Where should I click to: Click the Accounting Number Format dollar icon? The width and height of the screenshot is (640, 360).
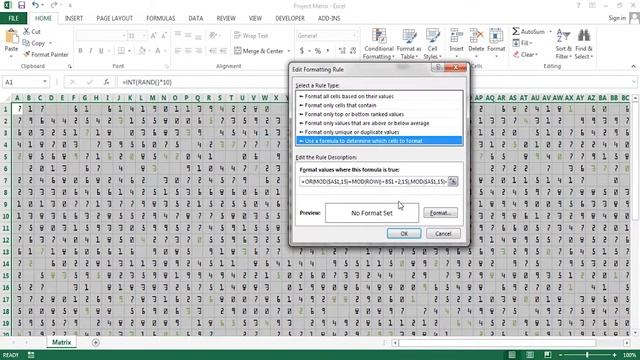point(302,51)
